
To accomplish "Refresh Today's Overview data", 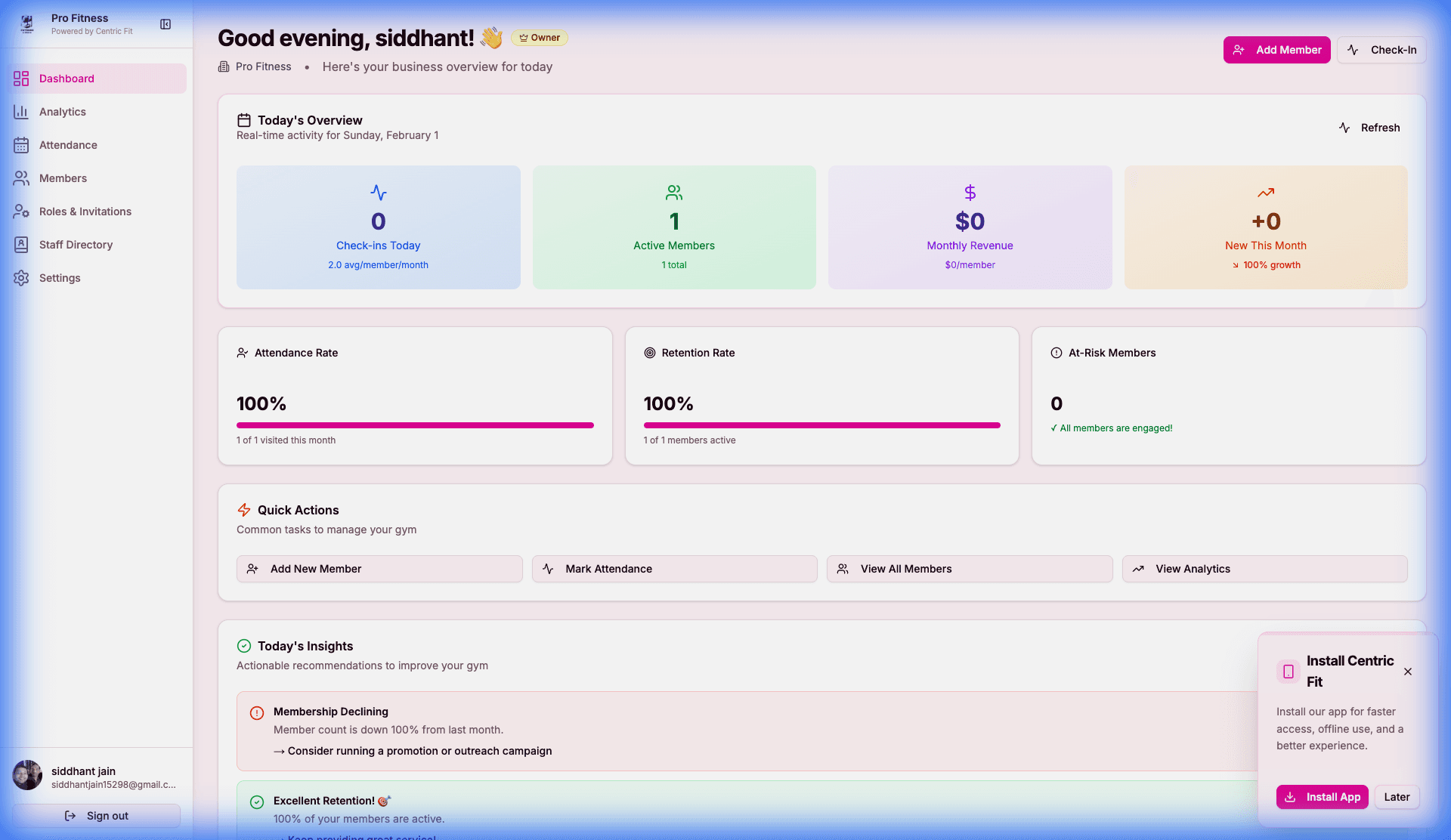I will tap(1370, 127).
